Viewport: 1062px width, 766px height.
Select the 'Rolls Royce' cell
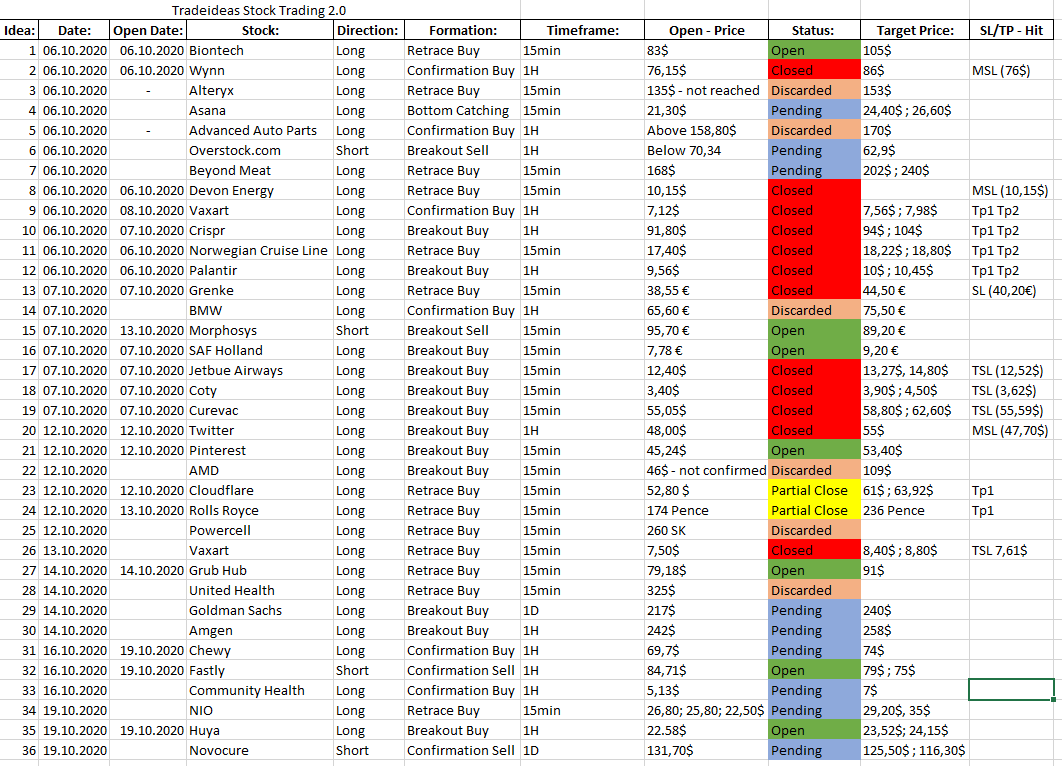coord(260,510)
